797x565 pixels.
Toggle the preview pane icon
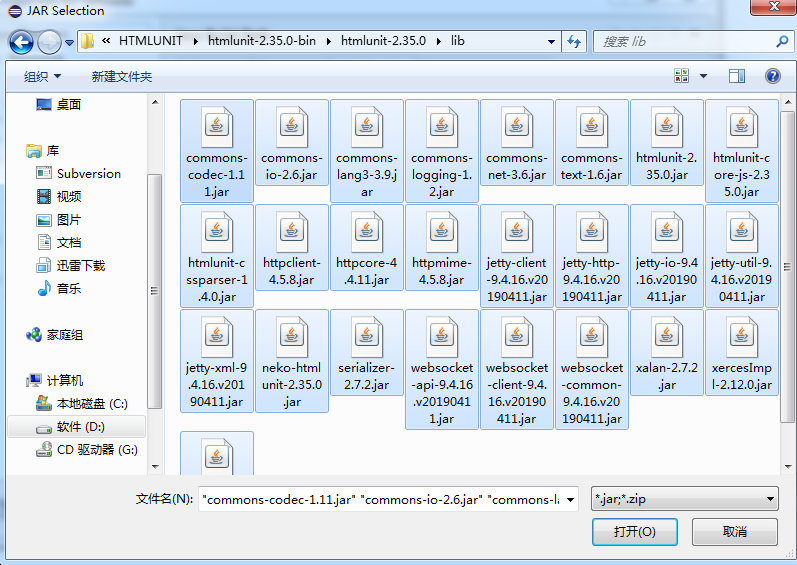pyautogui.click(x=737, y=76)
